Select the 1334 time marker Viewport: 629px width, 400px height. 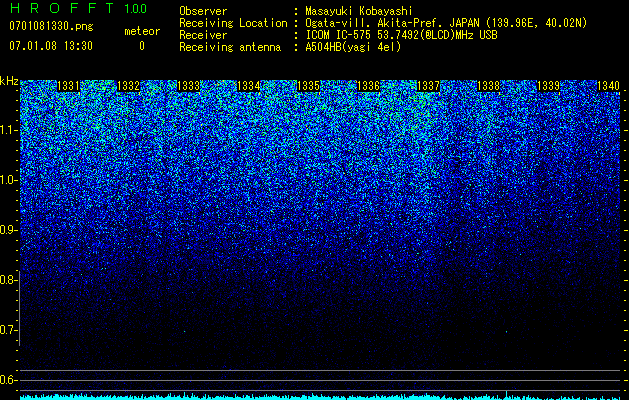(249, 86)
